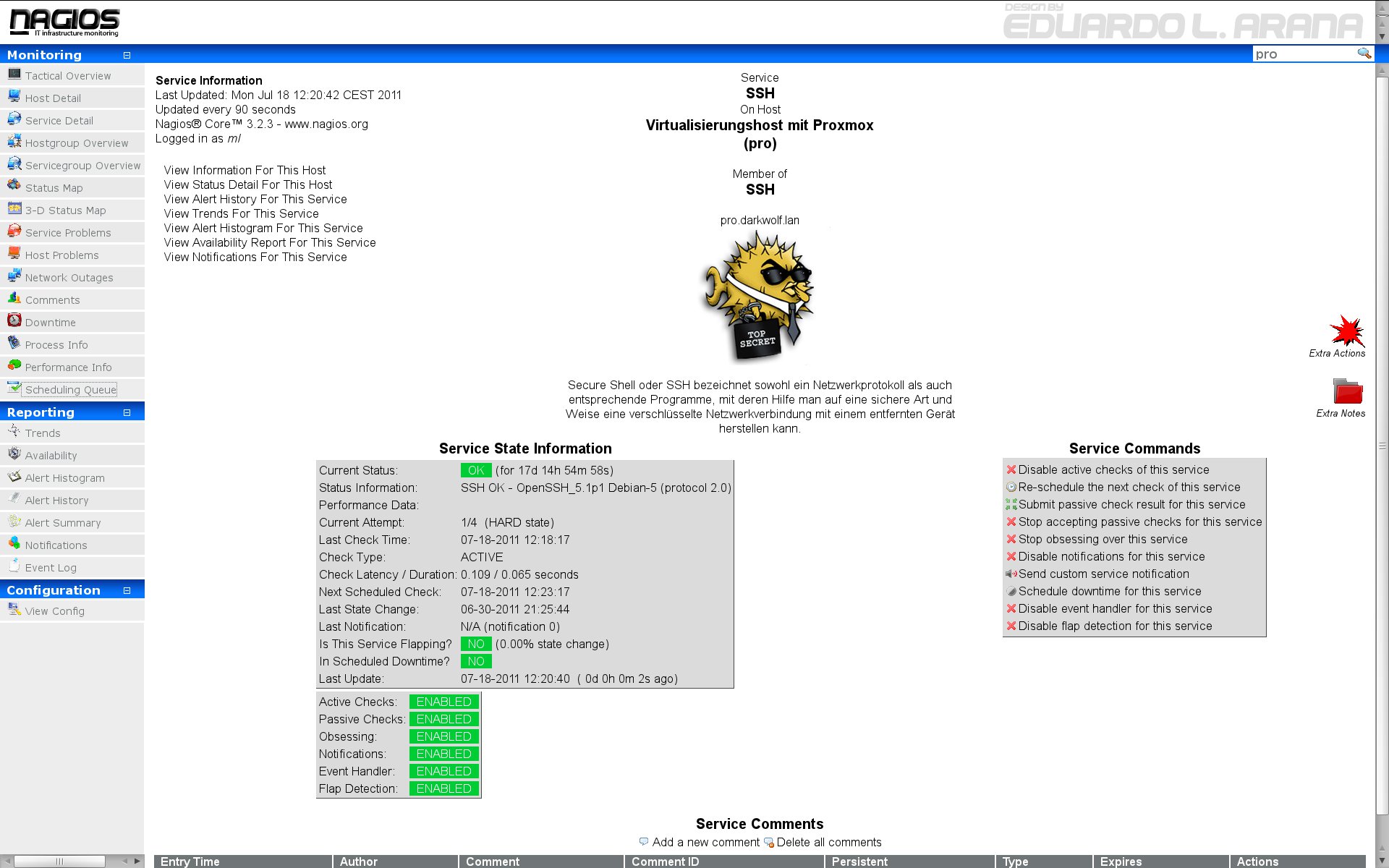Disable flap detection for this service
1389x868 pixels.
click(x=1115, y=626)
